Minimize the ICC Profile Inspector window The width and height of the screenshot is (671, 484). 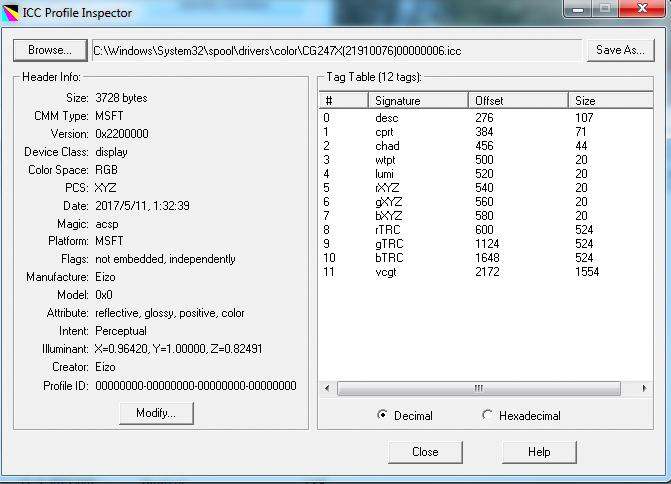[578, 9]
